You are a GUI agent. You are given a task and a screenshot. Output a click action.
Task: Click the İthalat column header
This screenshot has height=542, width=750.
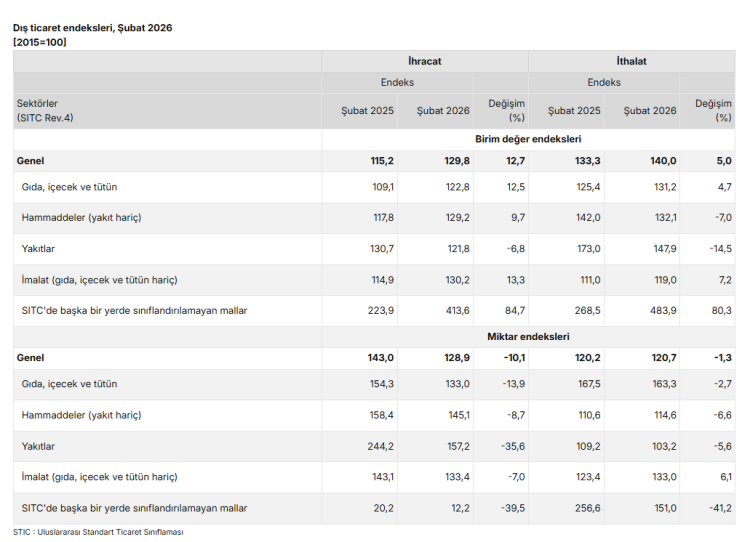[x=631, y=61]
